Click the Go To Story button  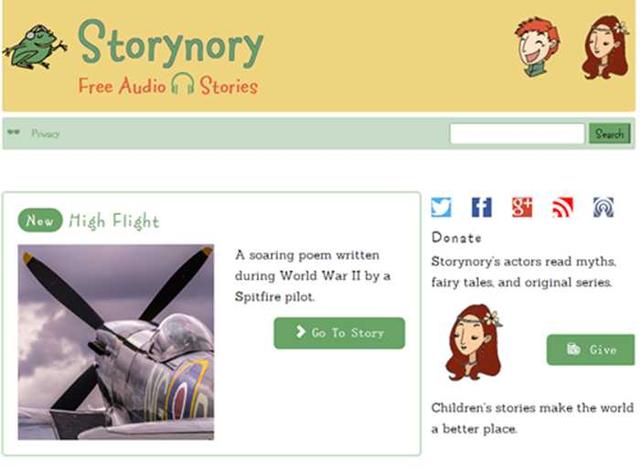tap(339, 333)
